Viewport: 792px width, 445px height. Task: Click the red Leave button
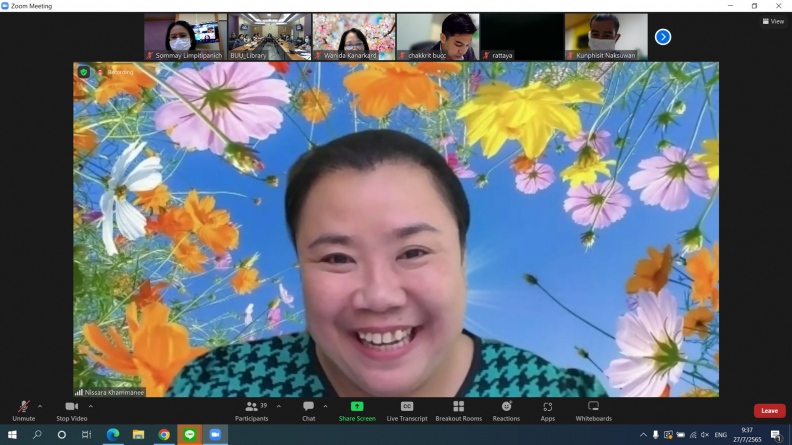point(769,410)
